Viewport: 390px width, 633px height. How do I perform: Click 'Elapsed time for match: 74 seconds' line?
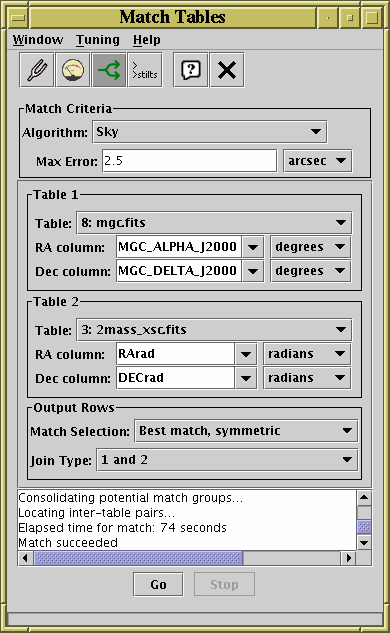click(x=122, y=528)
